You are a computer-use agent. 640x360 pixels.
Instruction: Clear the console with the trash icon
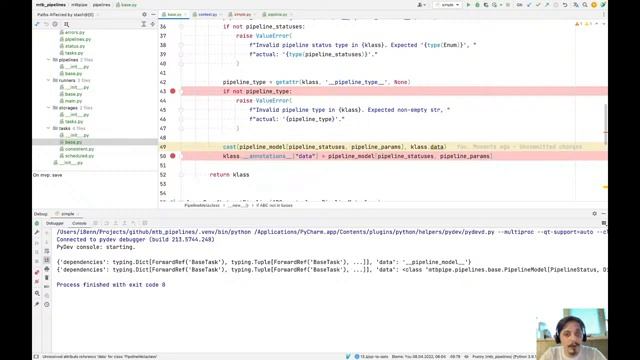coord(47,278)
